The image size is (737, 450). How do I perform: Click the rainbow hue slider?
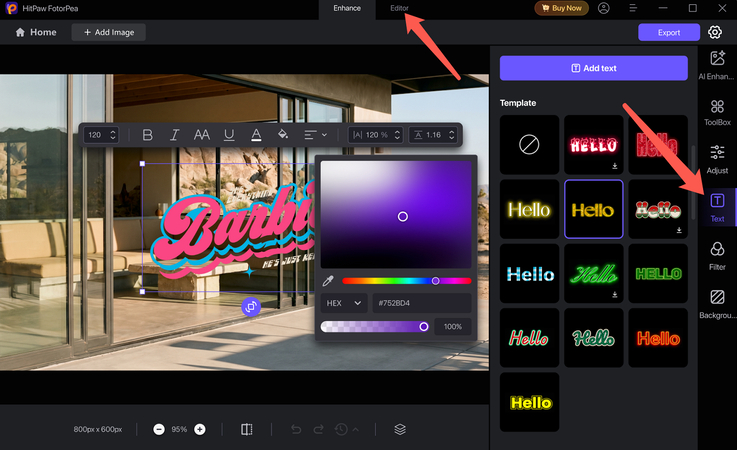coord(407,281)
